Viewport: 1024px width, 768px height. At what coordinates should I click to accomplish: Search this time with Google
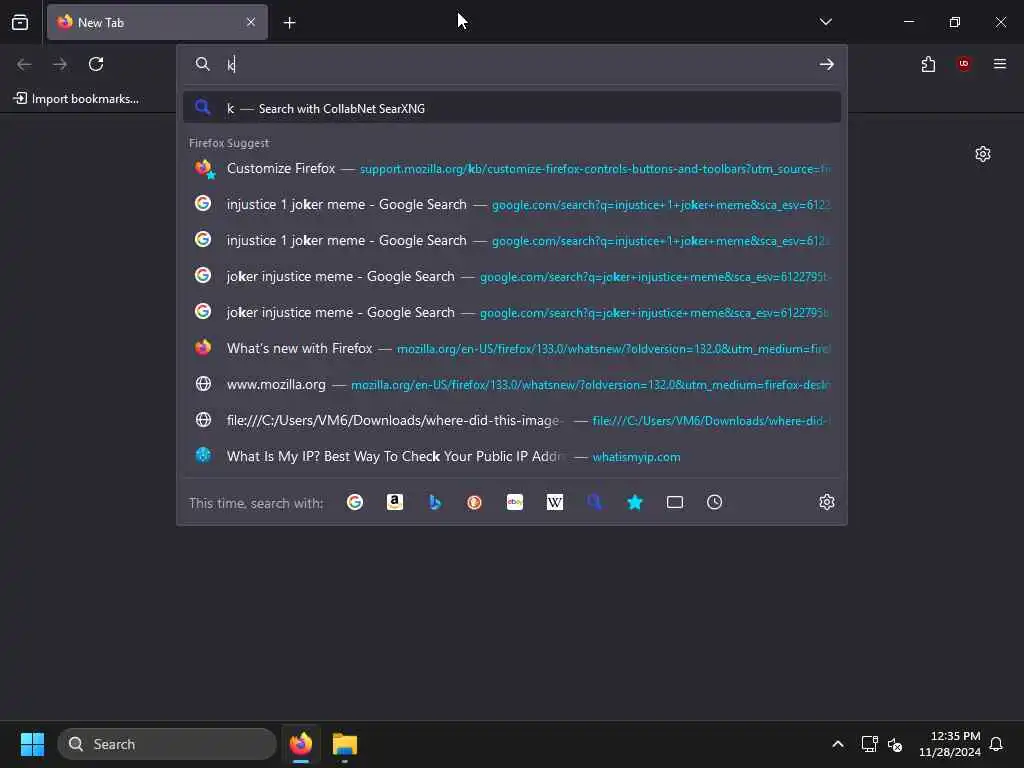355,502
